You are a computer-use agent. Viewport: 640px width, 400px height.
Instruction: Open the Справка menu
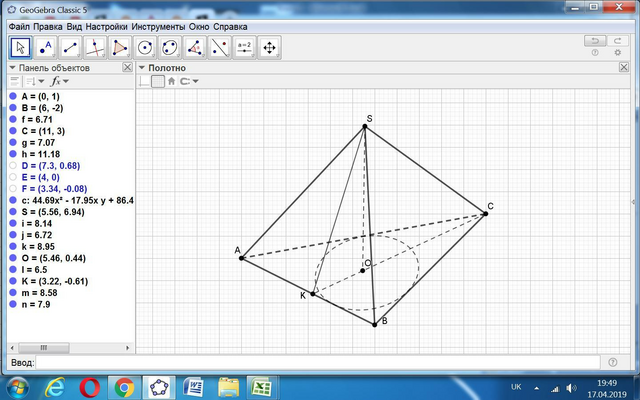click(230, 27)
